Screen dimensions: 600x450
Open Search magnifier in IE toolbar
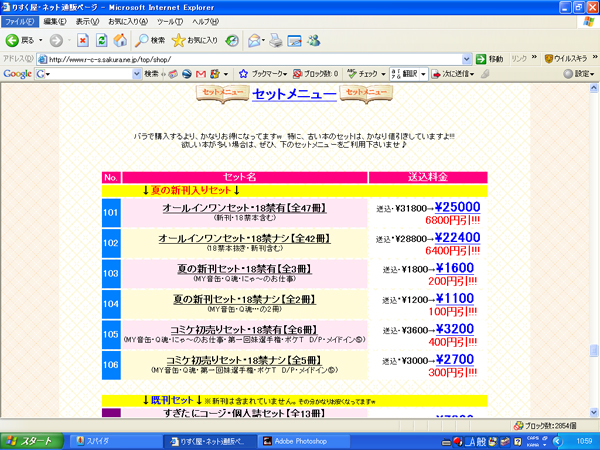pos(150,40)
